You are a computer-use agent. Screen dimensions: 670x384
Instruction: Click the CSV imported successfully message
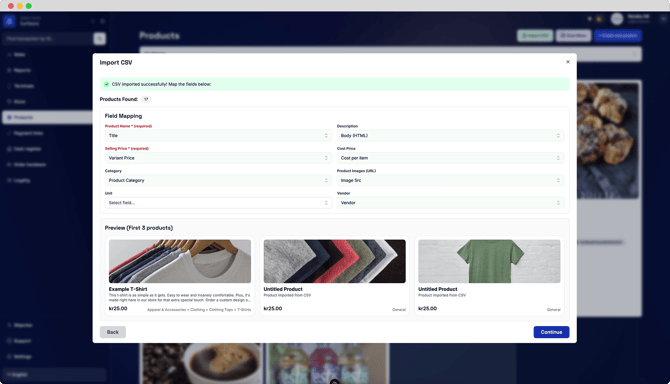pyautogui.click(x=162, y=84)
